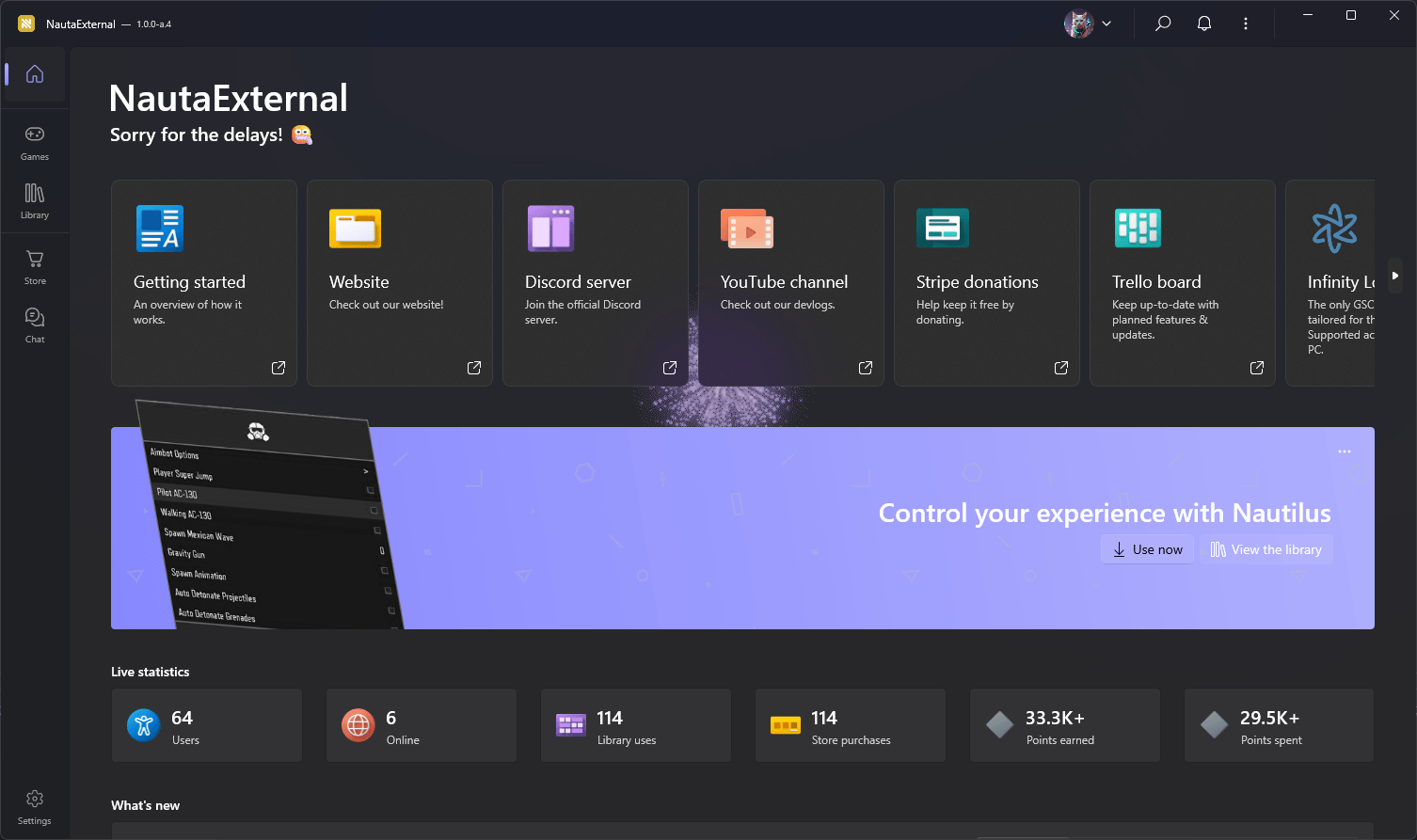Click View the library button
Viewport: 1417px width, 840px height.
[x=1266, y=549]
